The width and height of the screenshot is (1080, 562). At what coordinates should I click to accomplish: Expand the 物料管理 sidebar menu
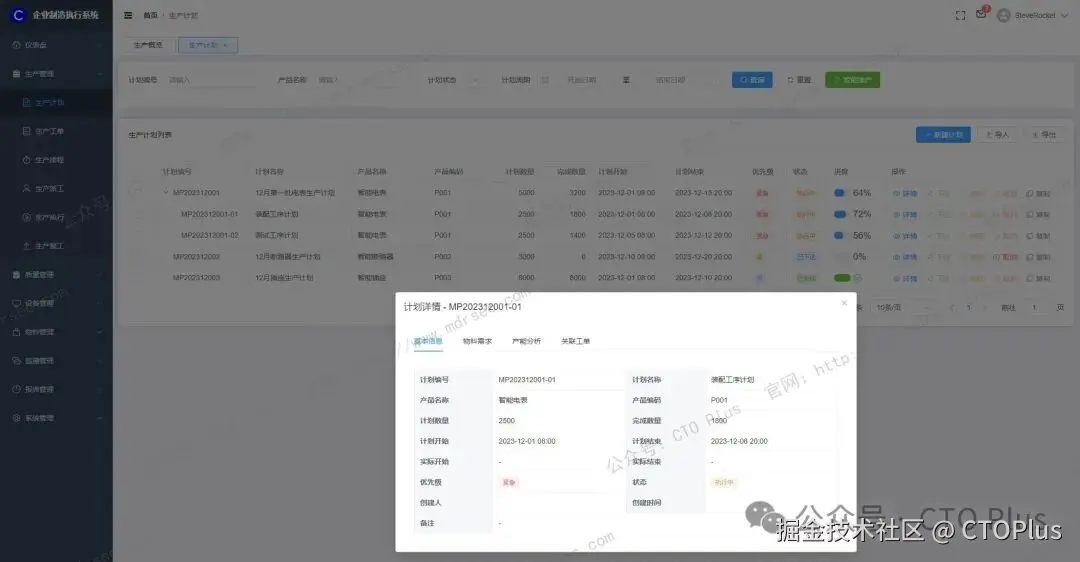56,332
